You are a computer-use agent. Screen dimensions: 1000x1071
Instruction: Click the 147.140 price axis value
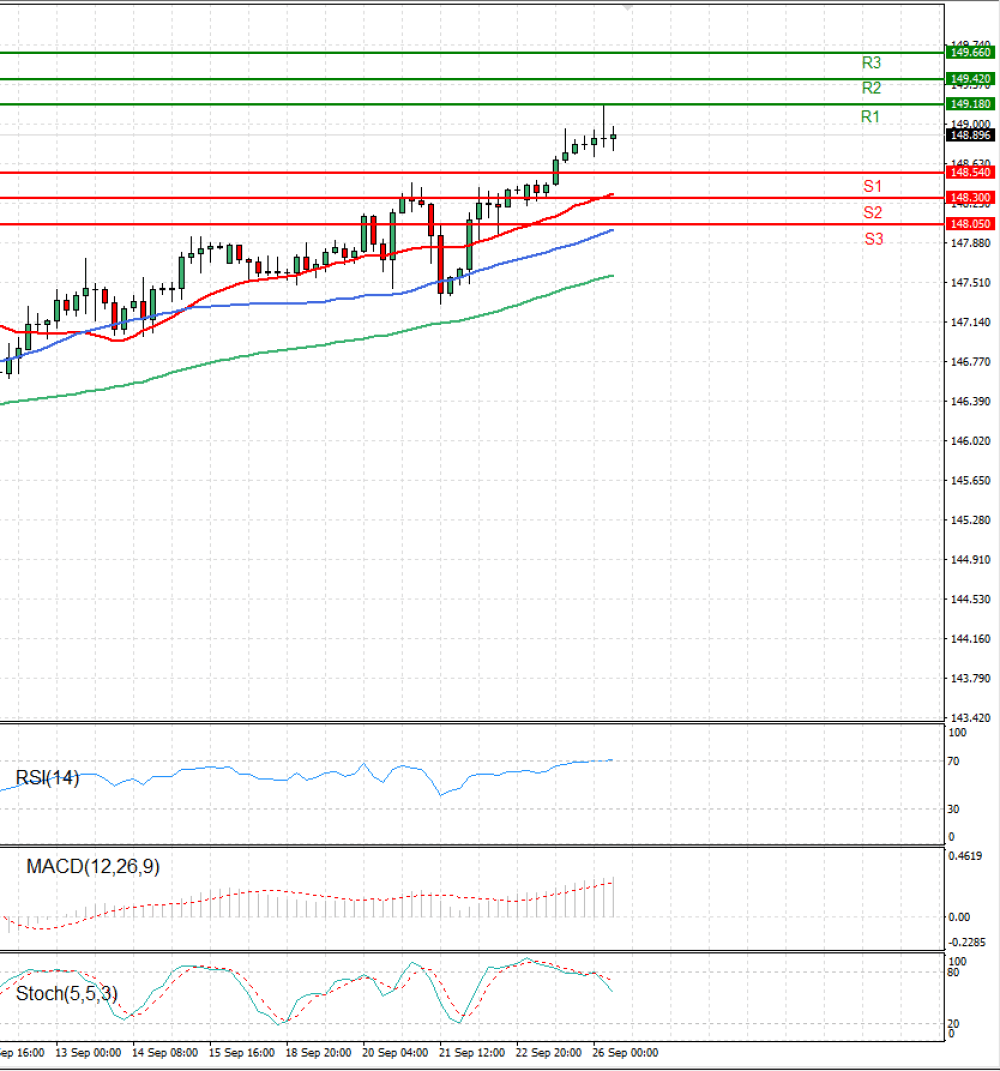click(x=971, y=322)
